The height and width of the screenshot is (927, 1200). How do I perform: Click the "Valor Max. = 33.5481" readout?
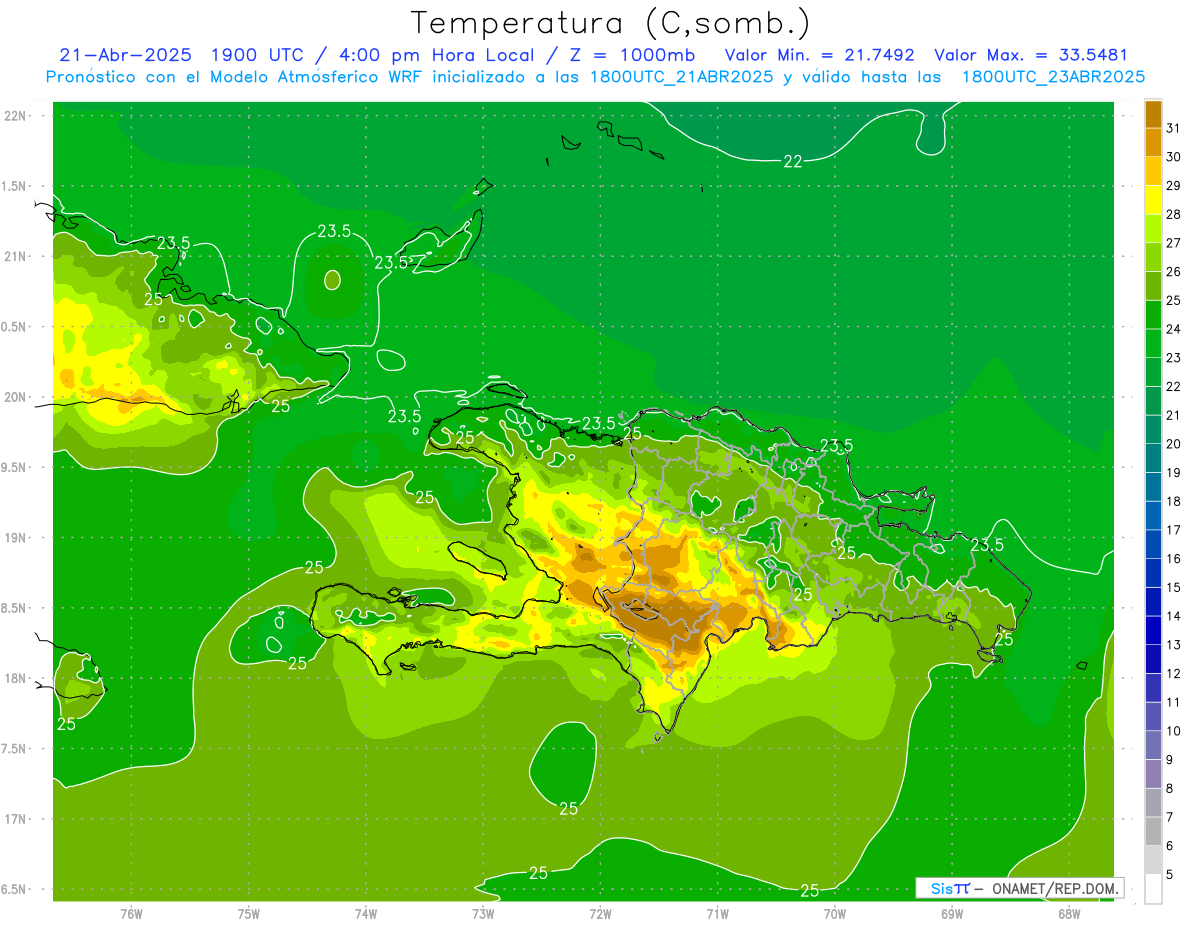tap(1030, 55)
